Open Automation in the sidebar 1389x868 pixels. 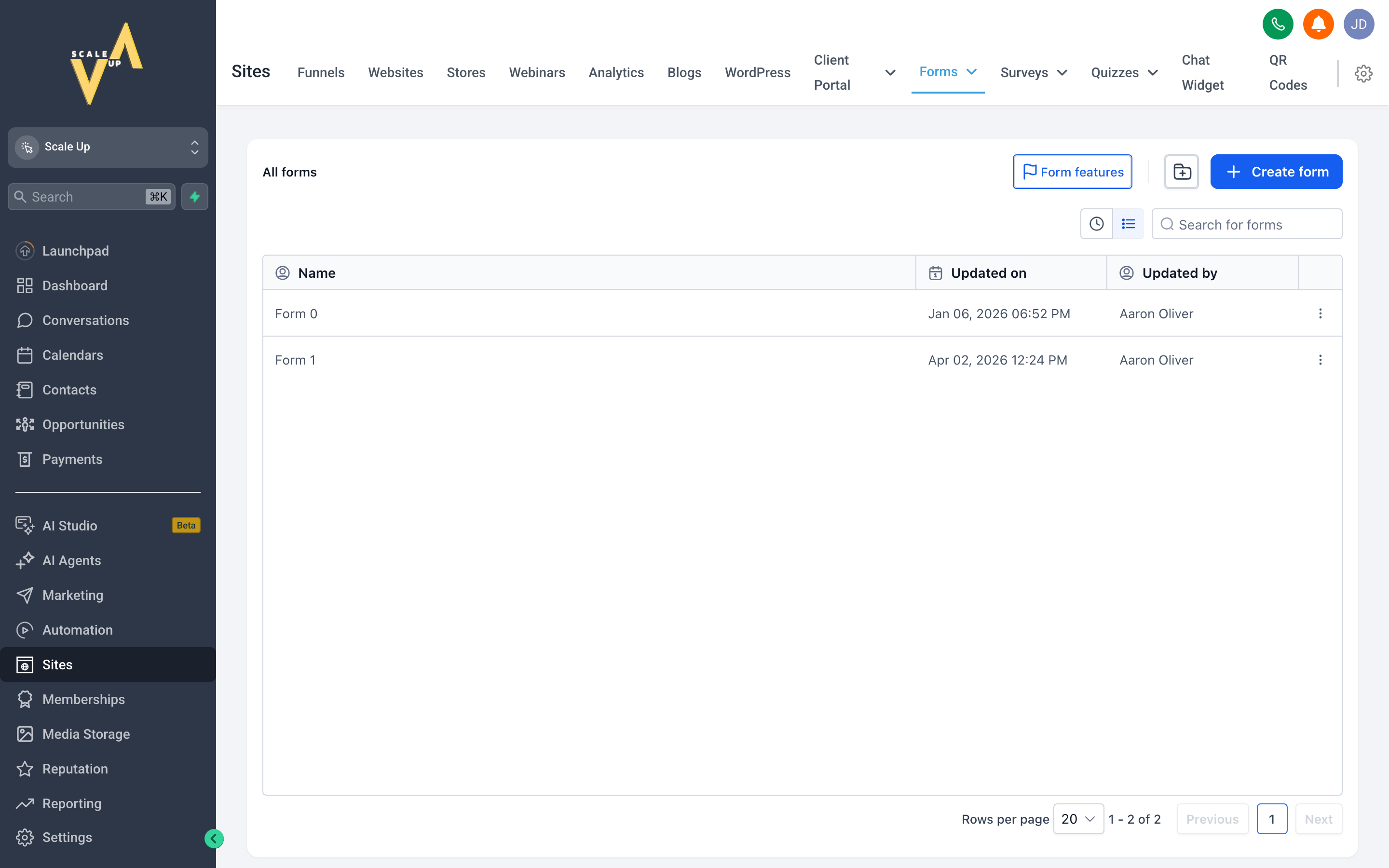pyautogui.click(x=108, y=630)
